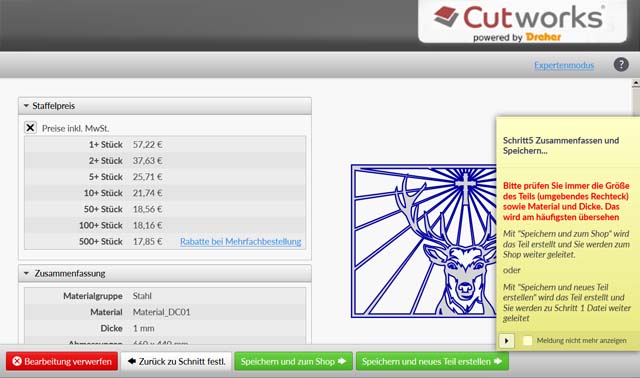Viewport: 640px width, 378px height.
Task: Select the 5+ Stück price 25,71 €
Action: [147, 177]
